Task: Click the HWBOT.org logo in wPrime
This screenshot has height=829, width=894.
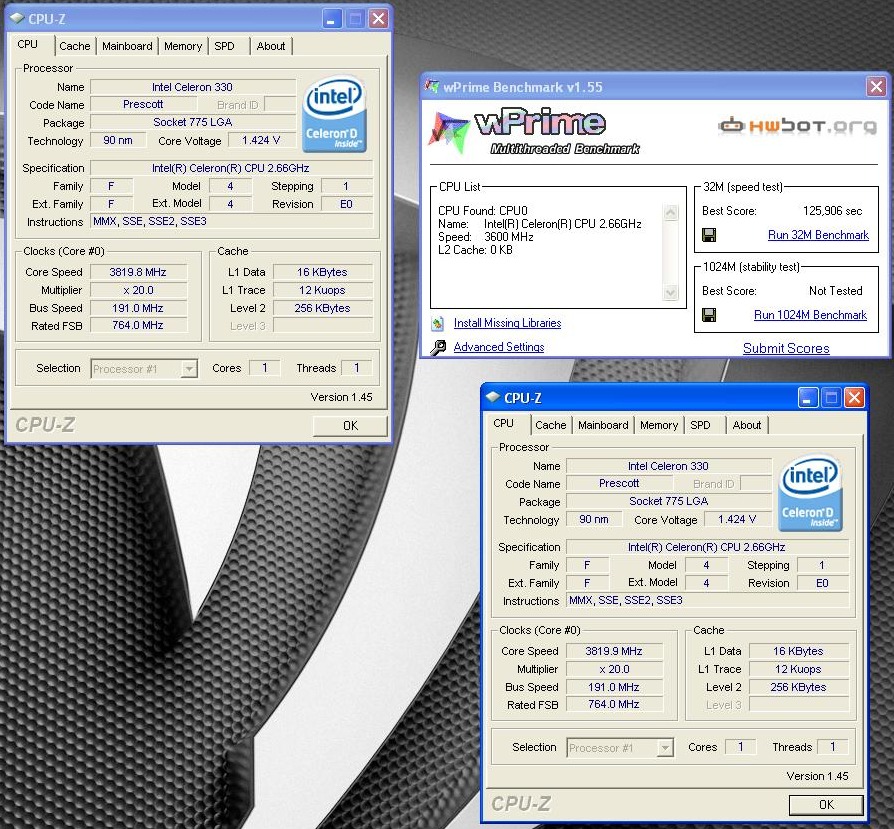Action: pyautogui.click(x=797, y=125)
